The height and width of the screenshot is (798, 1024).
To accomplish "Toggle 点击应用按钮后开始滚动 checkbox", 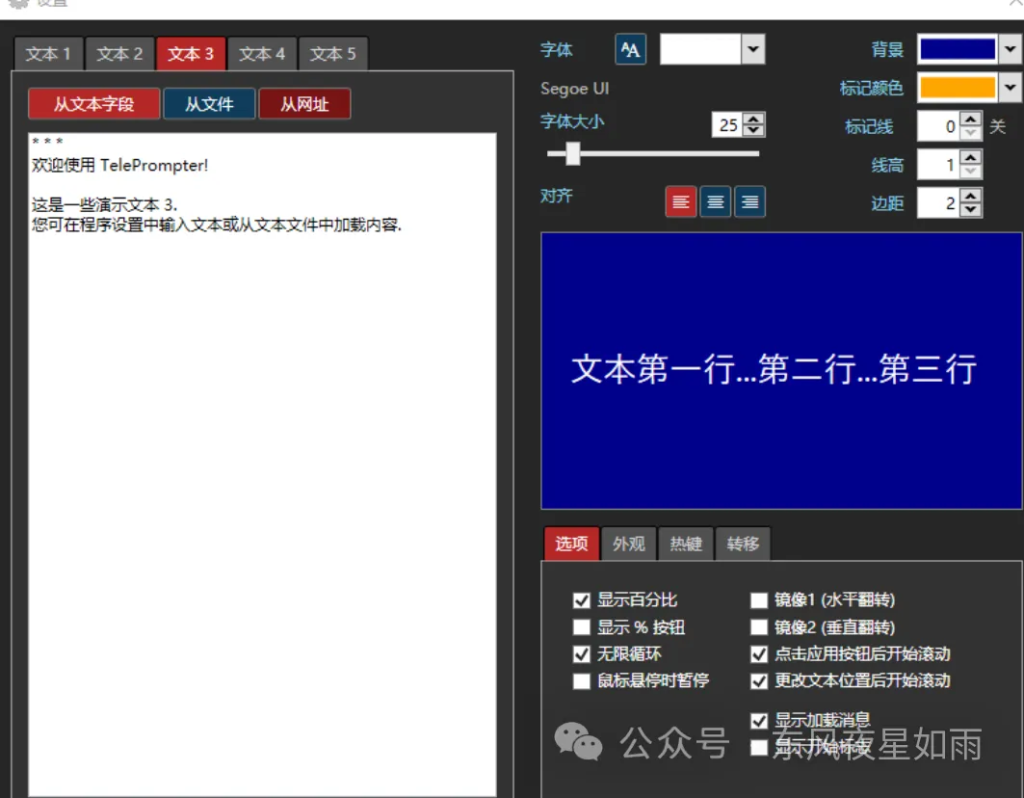I will pos(759,654).
